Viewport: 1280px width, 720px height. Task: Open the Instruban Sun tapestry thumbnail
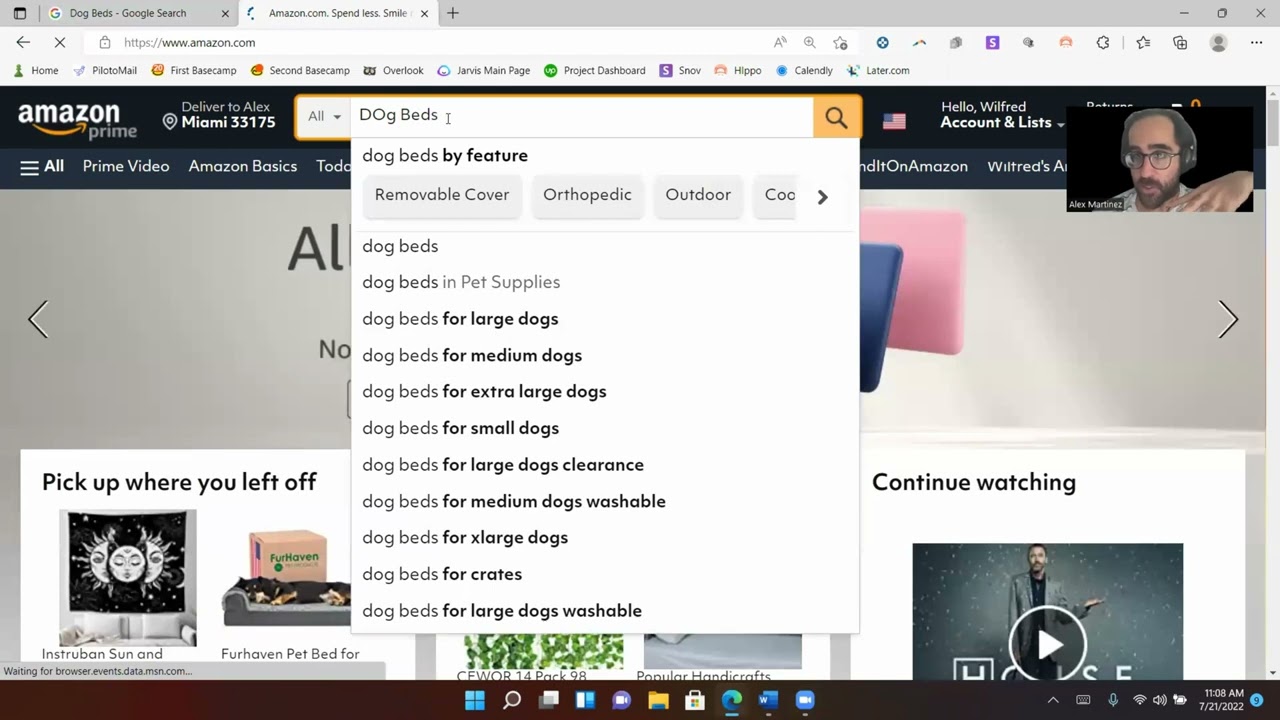pos(127,577)
